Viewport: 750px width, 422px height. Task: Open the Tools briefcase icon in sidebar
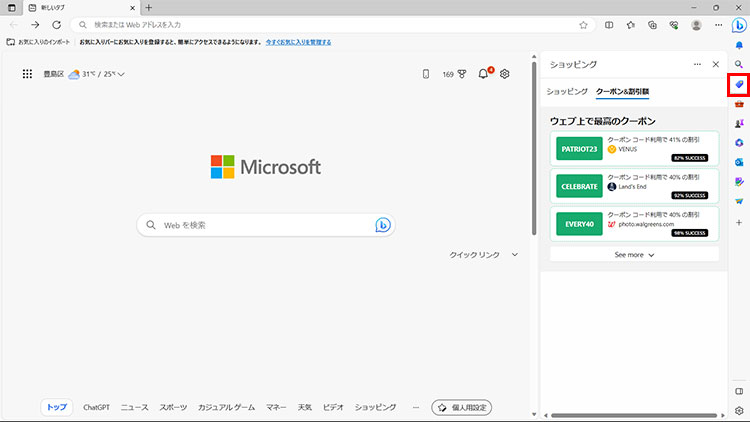738,103
